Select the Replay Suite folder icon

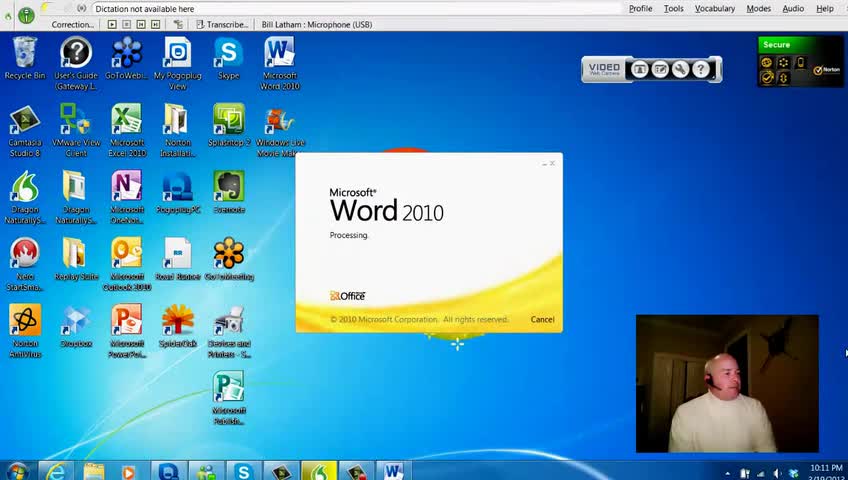(76, 259)
